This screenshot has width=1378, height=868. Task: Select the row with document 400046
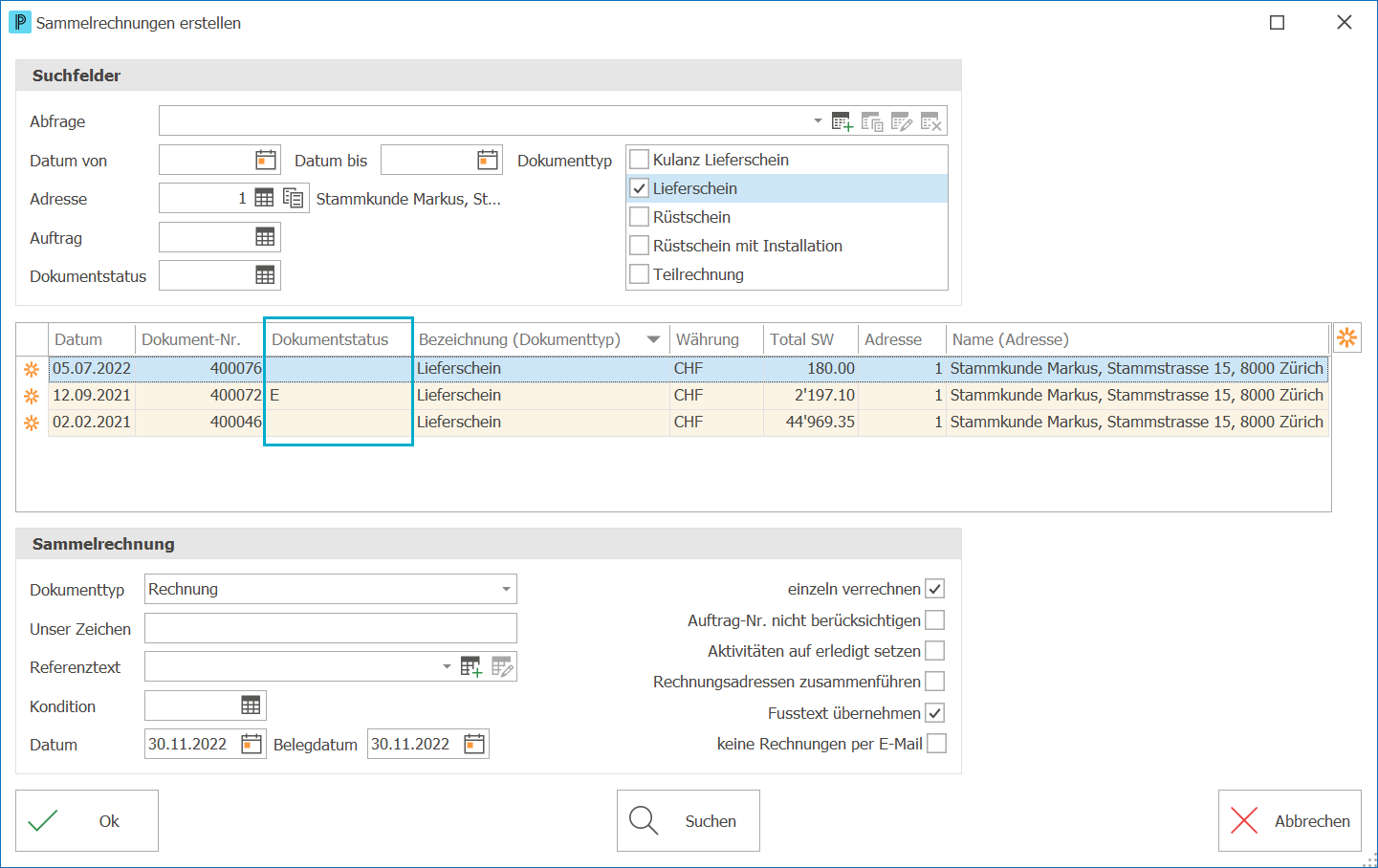pyautogui.click(x=689, y=423)
